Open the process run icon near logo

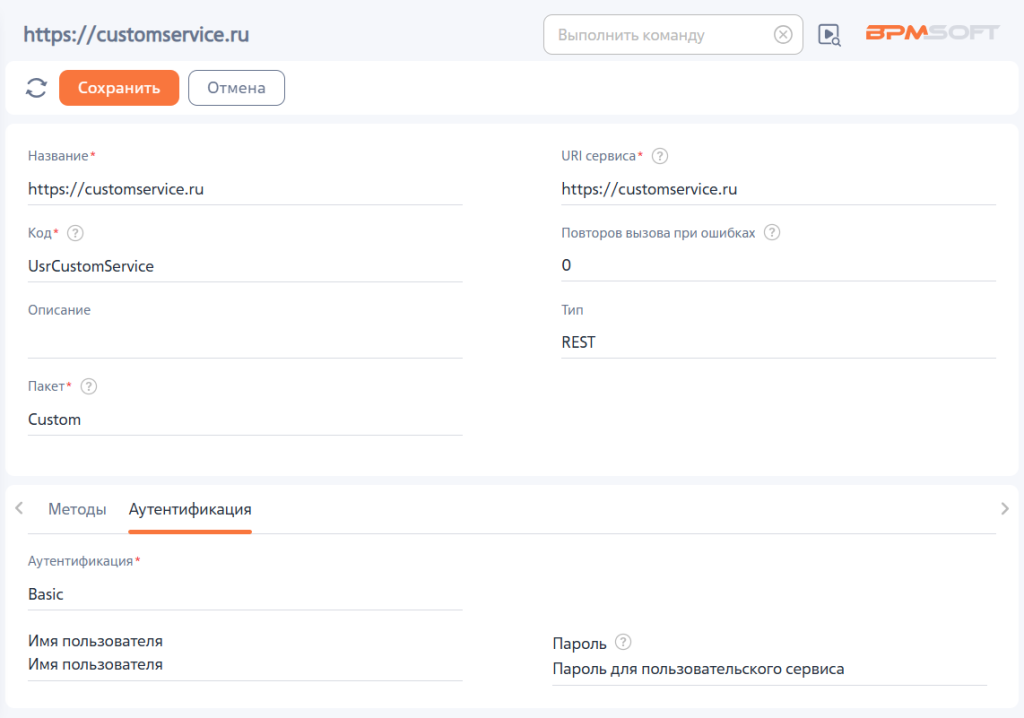click(829, 35)
